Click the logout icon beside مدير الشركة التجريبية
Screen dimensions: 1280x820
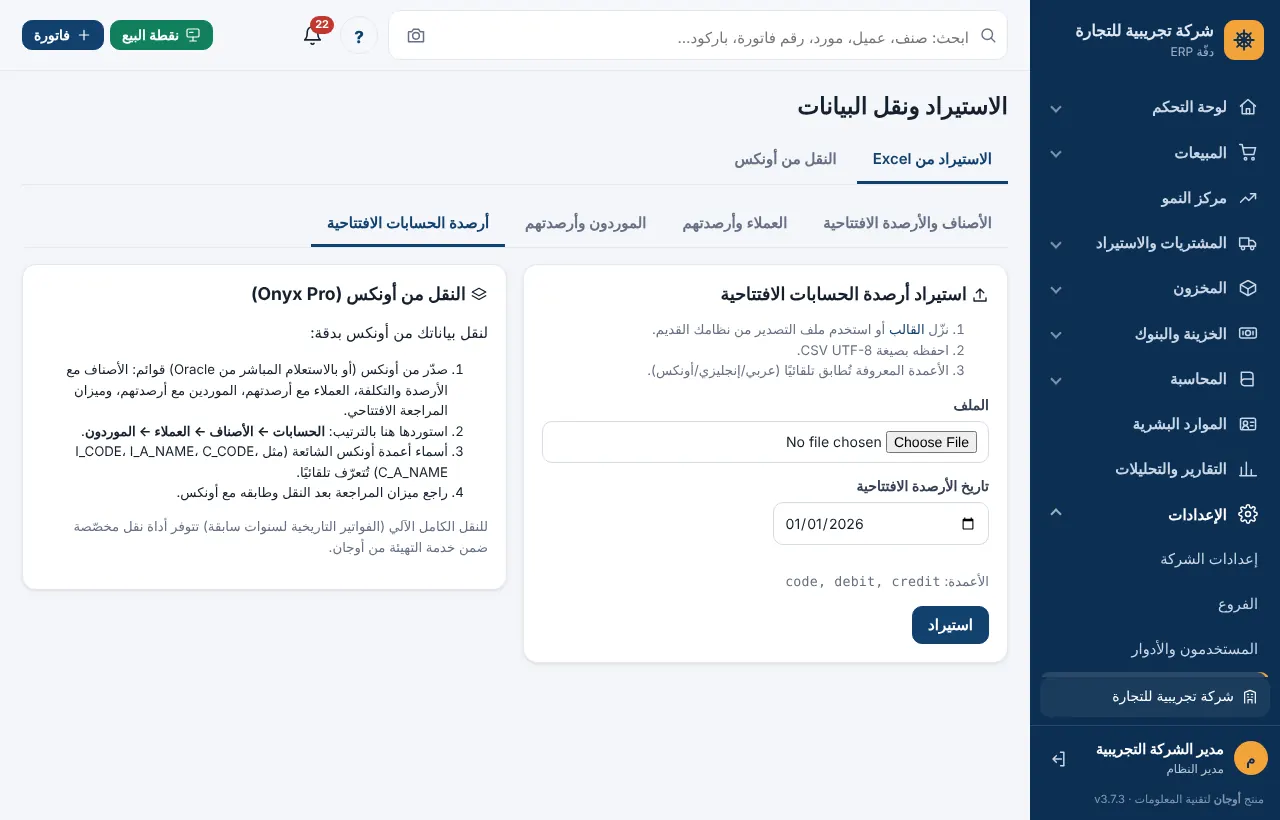1058,759
